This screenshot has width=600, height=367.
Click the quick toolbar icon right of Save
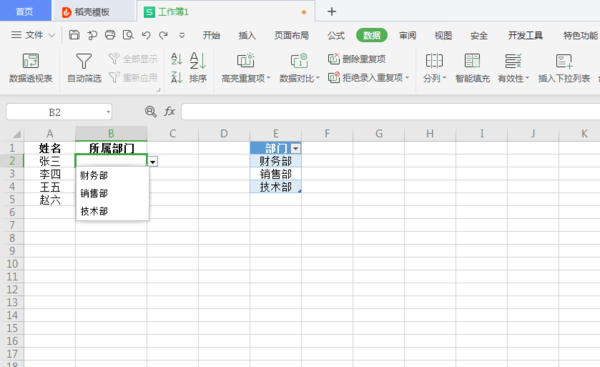(92, 35)
